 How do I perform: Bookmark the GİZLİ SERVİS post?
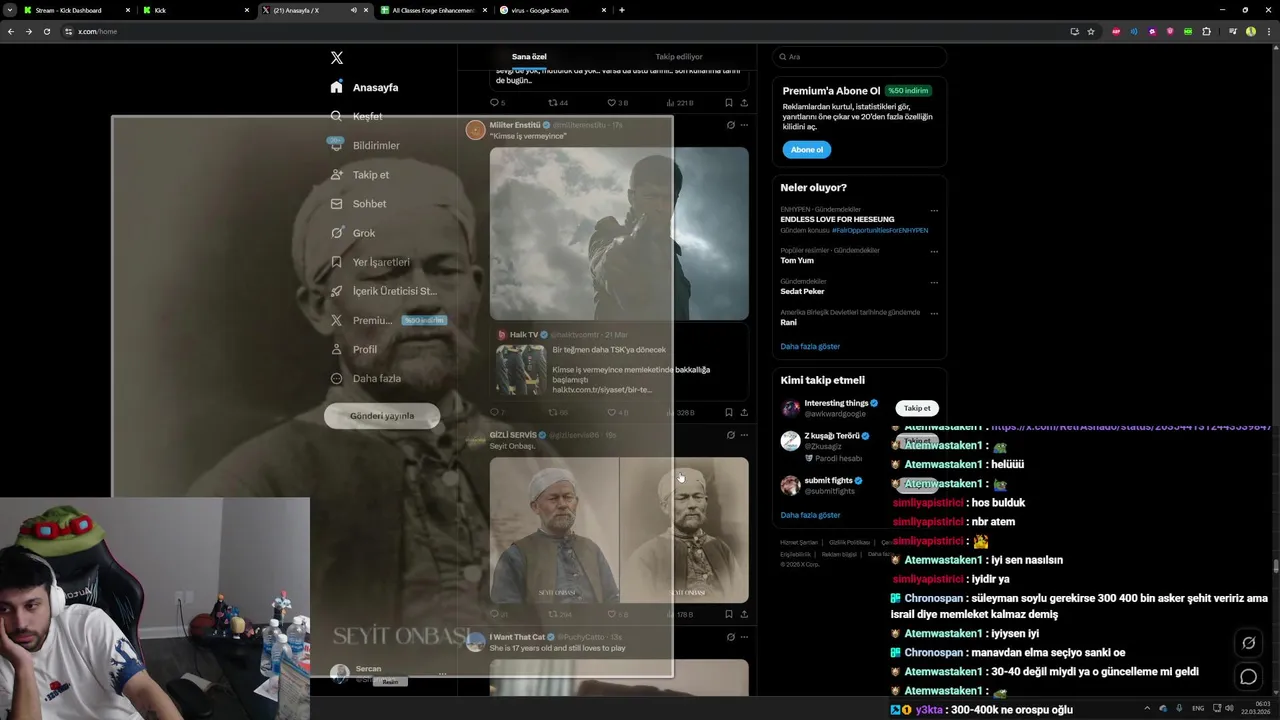(729, 614)
